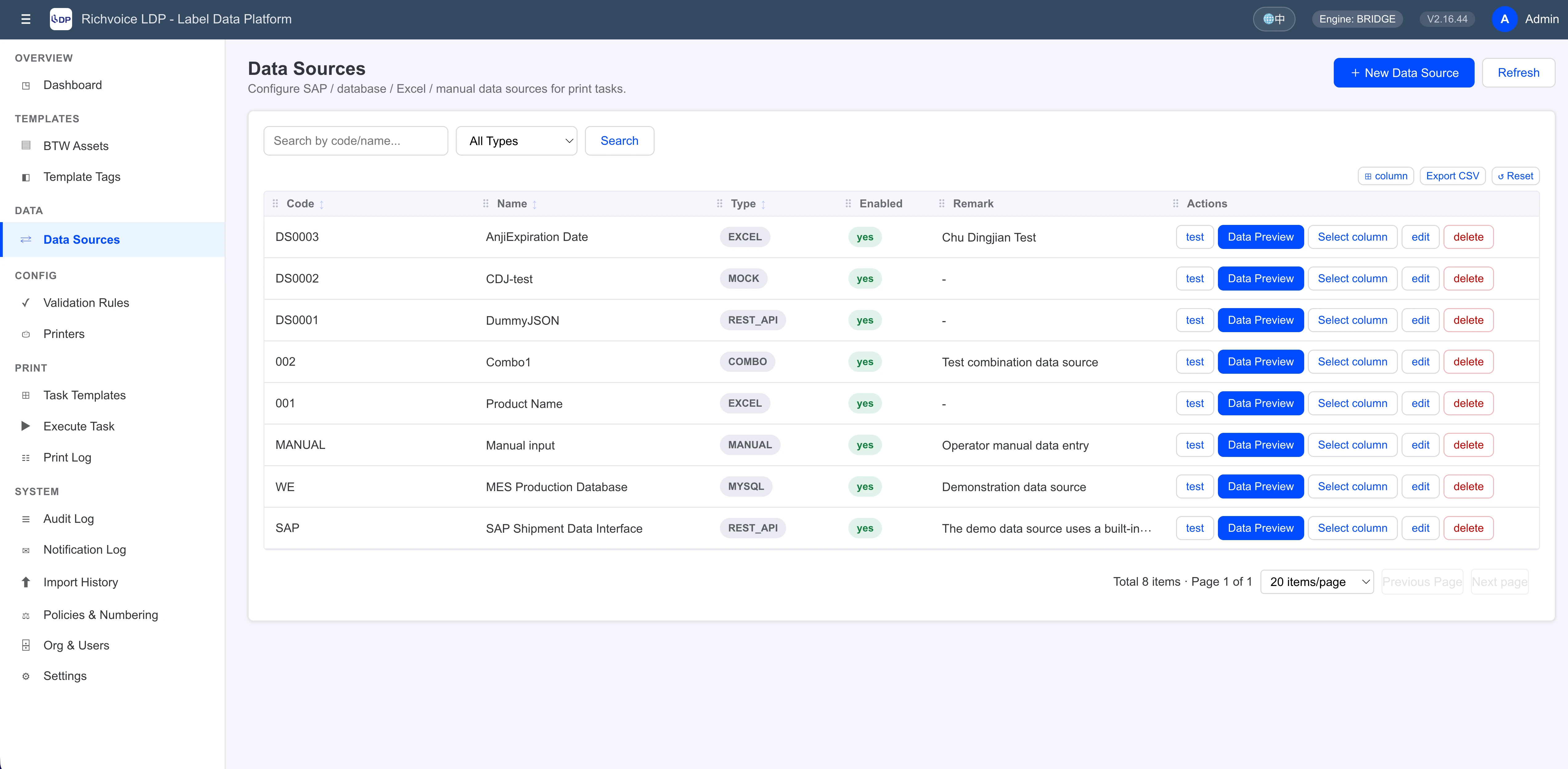This screenshot has width=1568, height=769.
Task: Open Data Preview for DS0003
Action: pyautogui.click(x=1260, y=237)
